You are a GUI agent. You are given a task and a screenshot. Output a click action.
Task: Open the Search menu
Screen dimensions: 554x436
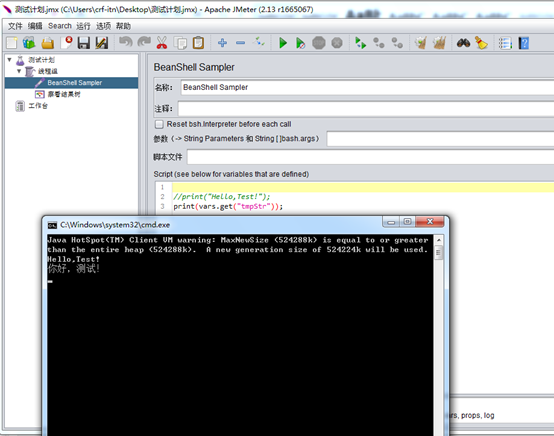tap(60, 26)
